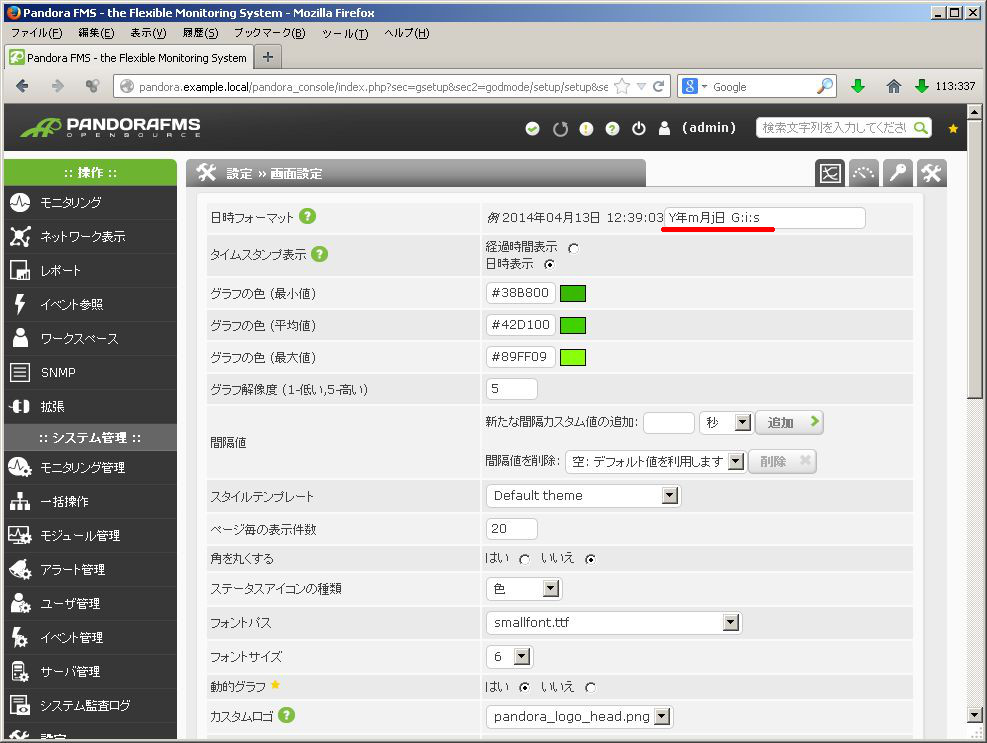Go back with the browser back arrow
Image resolution: width=987 pixels, height=743 pixels.
(23, 86)
